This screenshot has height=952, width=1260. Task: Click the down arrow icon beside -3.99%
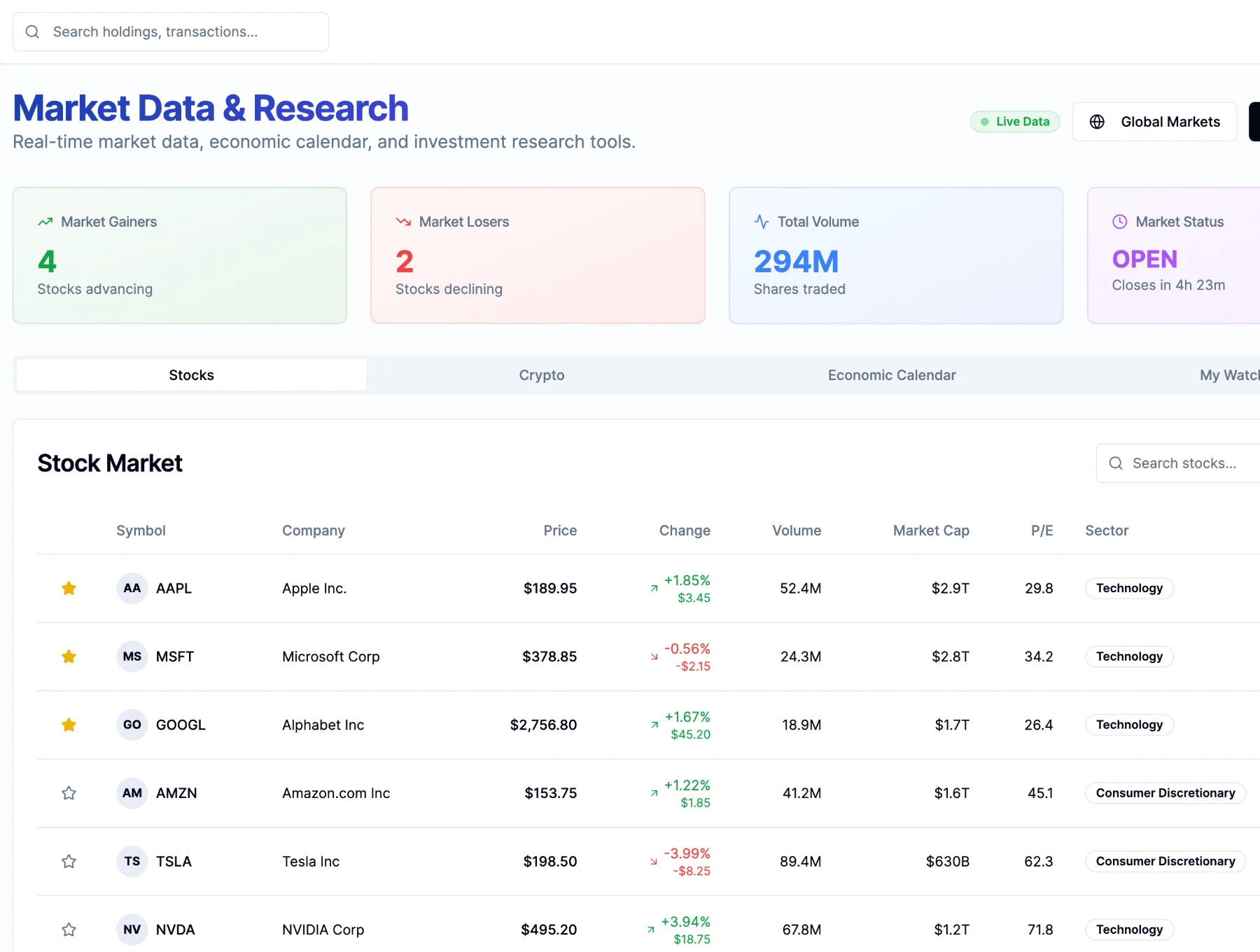click(x=654, y=862)
